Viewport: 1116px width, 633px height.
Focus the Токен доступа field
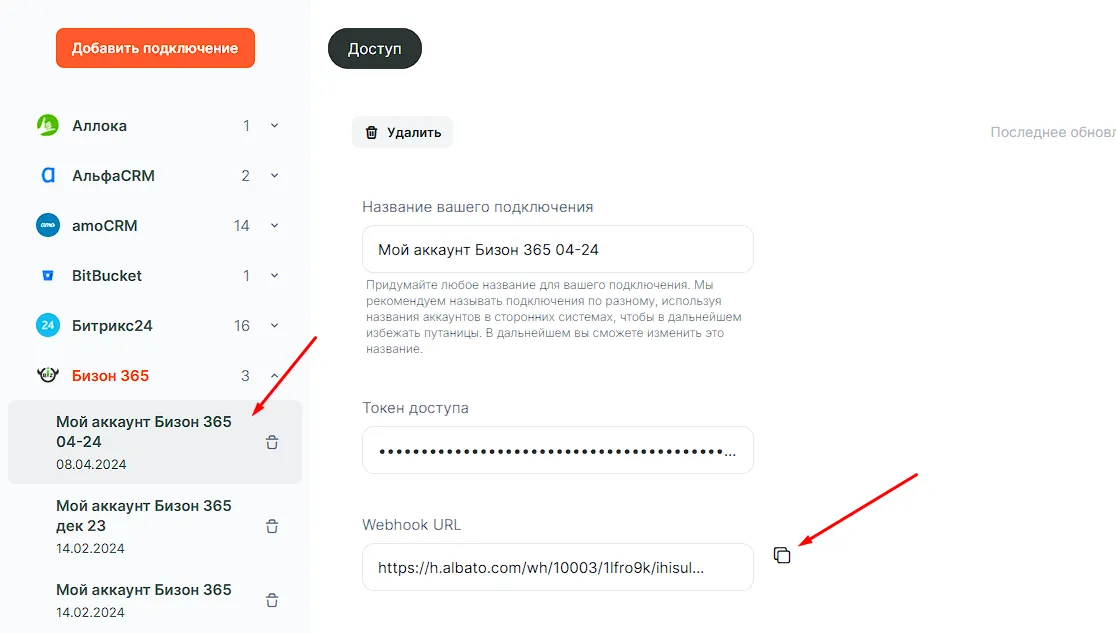(557, 450)
